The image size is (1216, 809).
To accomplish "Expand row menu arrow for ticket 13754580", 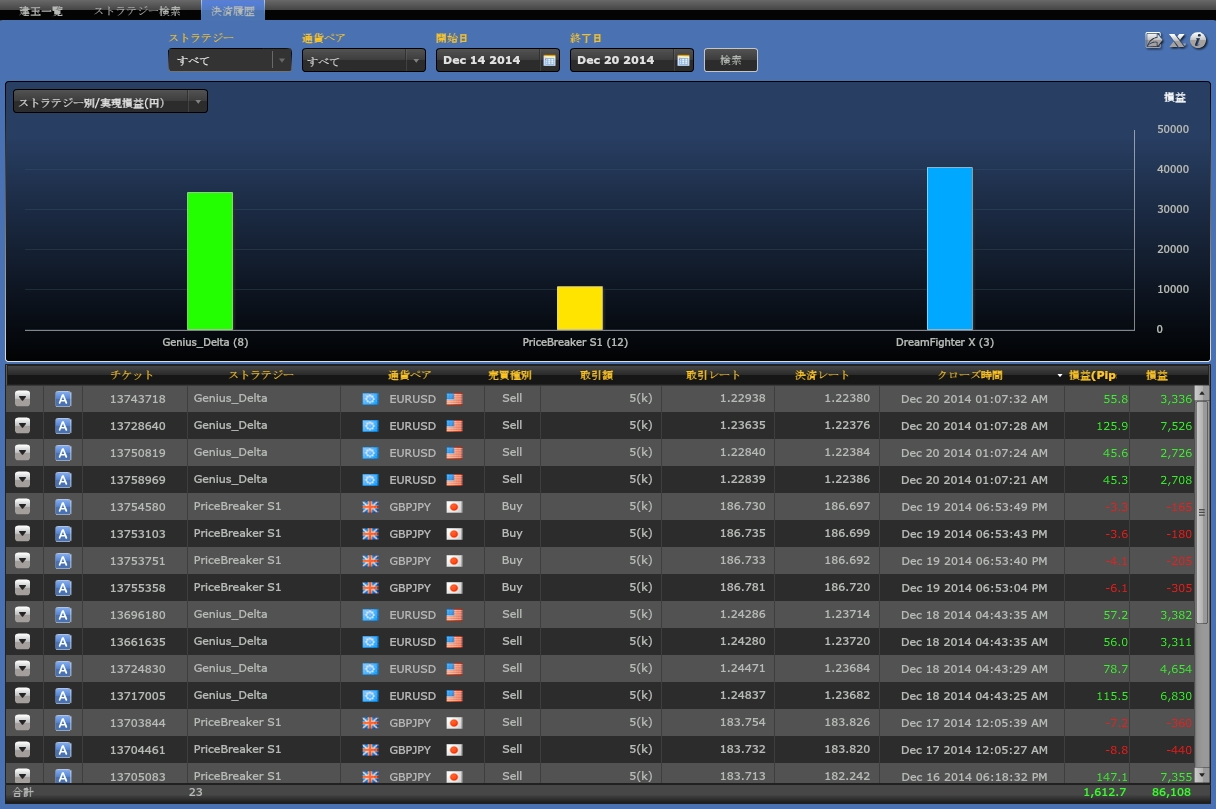I will (x=22, y=507).
